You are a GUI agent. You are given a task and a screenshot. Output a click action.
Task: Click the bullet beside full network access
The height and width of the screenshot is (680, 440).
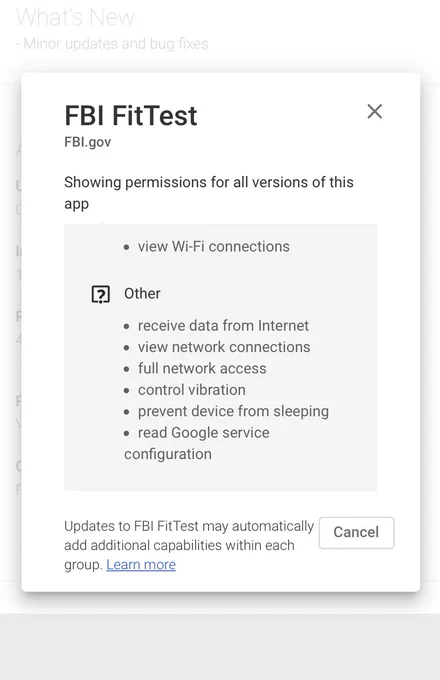coord(127,369)
